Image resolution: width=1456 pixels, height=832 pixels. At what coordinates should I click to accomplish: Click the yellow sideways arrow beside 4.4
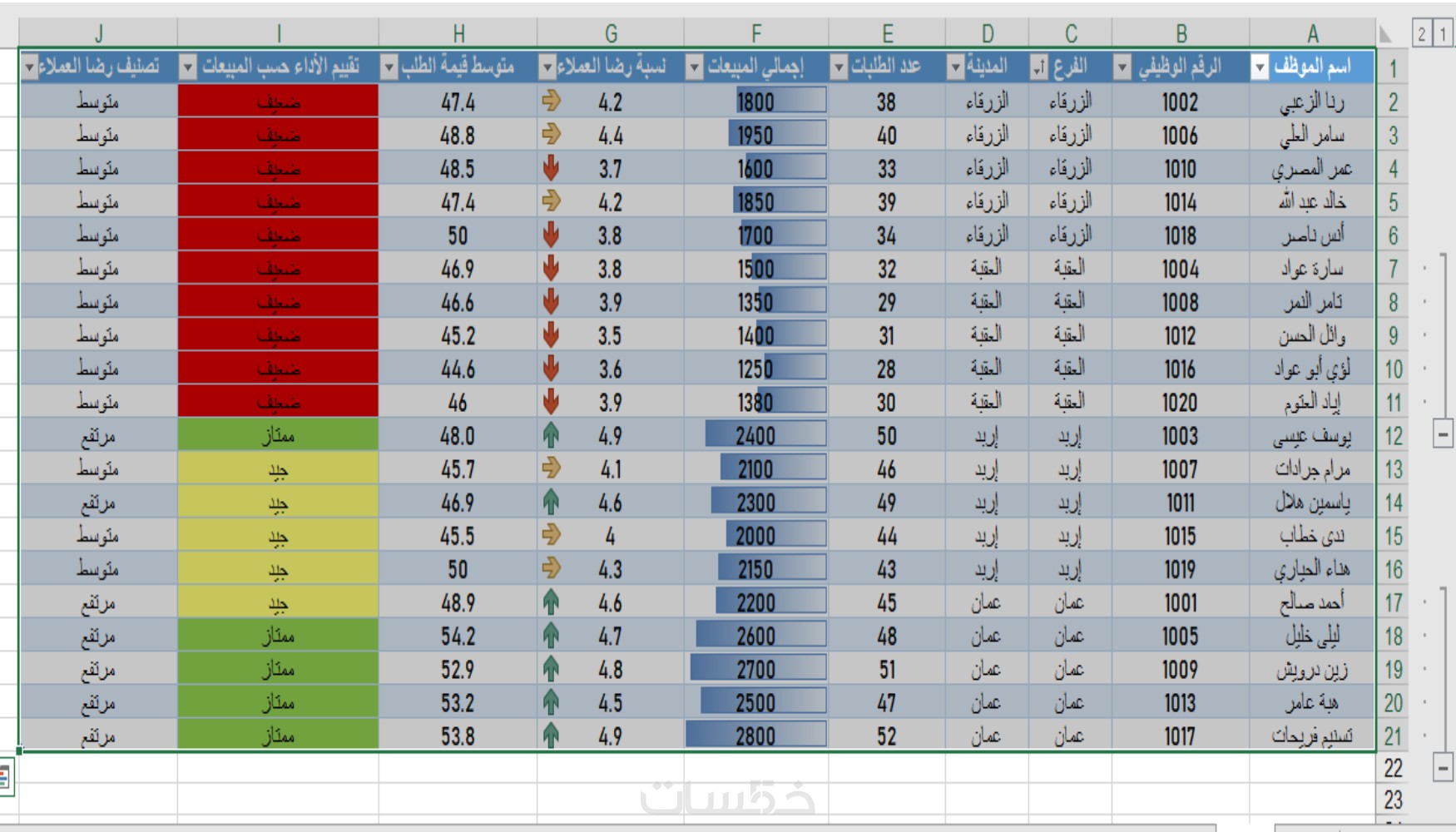[551, 134]
